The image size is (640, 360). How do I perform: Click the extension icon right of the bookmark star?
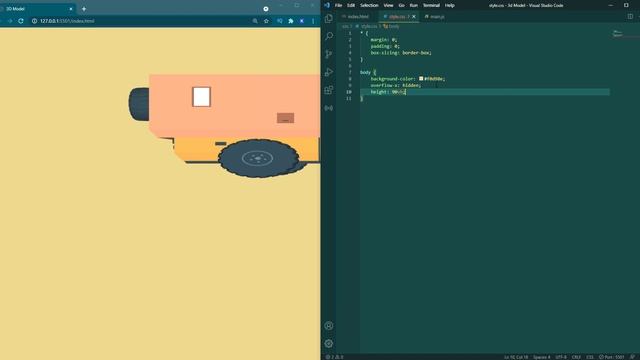(280, 21)
